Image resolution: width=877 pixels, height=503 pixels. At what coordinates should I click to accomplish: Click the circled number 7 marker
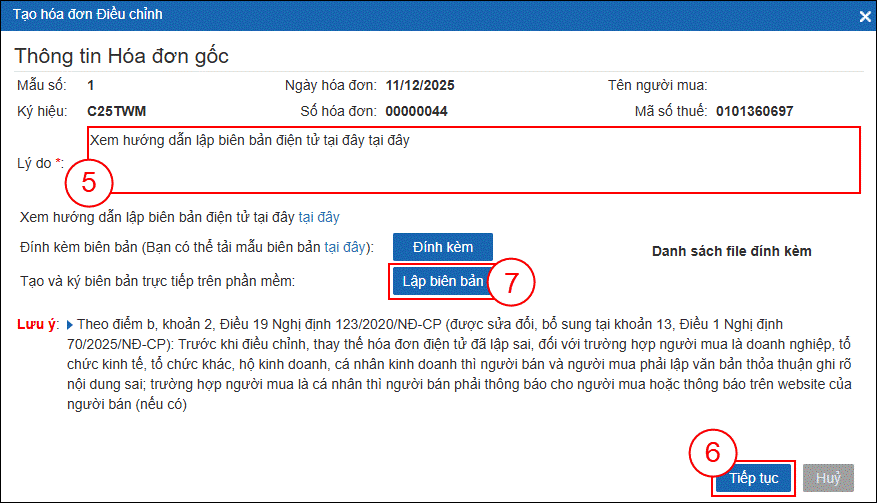[512, 282]
